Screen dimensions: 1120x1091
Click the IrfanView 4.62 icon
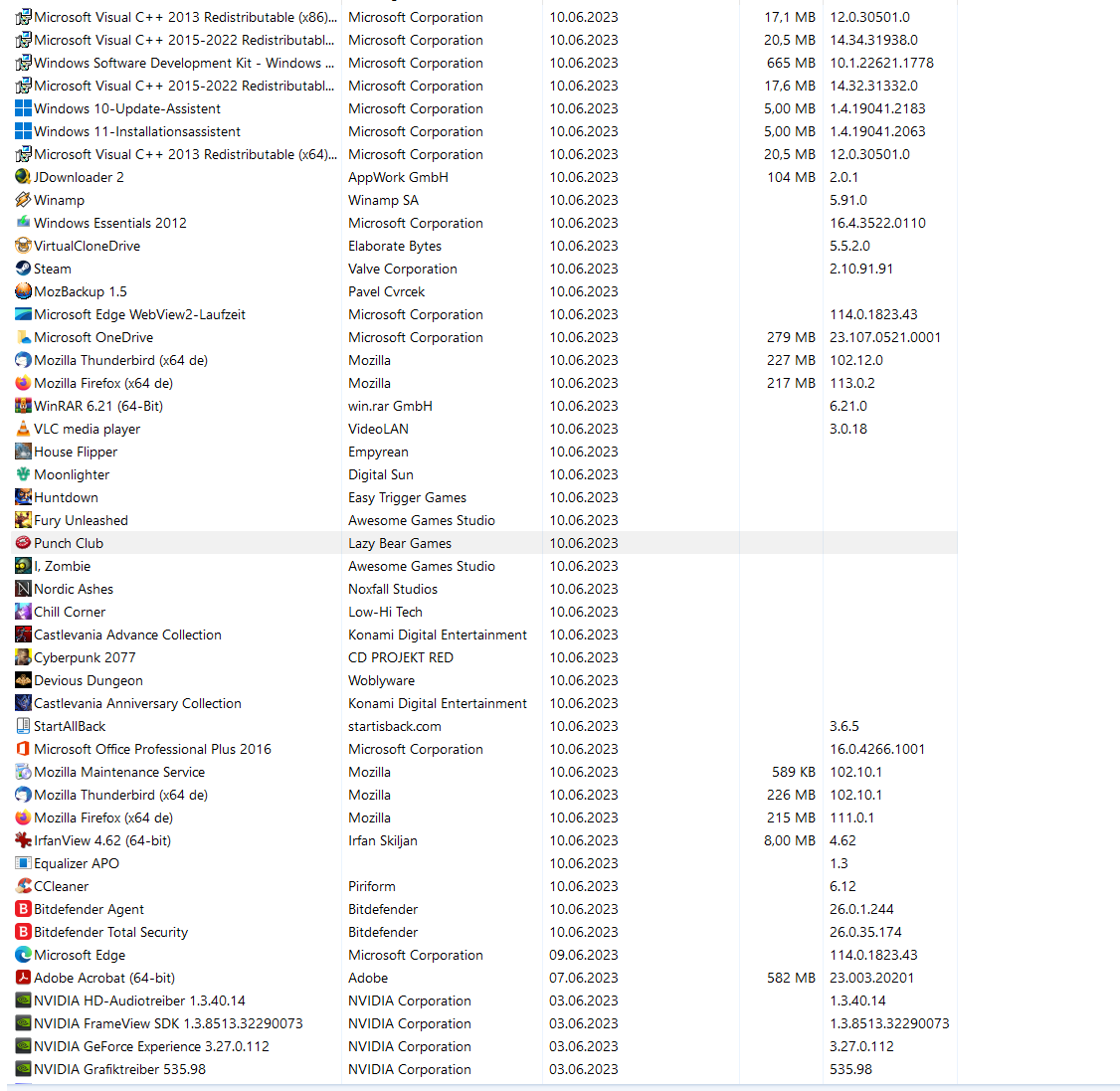click(23, 839)
